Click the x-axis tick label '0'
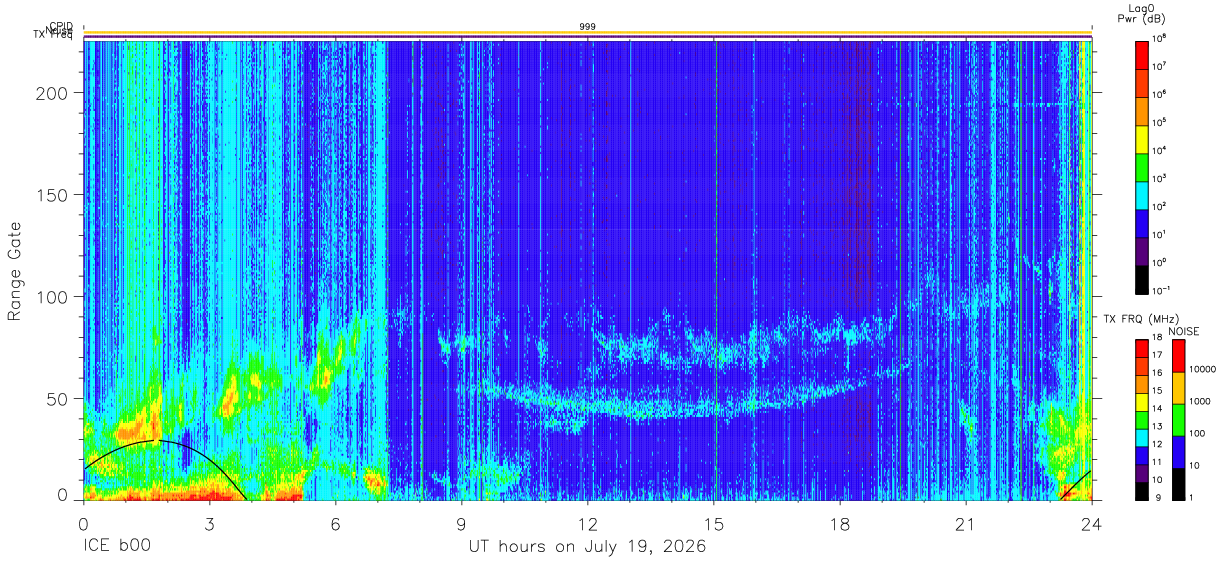The image size is (1228, 567). click(x=84, y=524)
